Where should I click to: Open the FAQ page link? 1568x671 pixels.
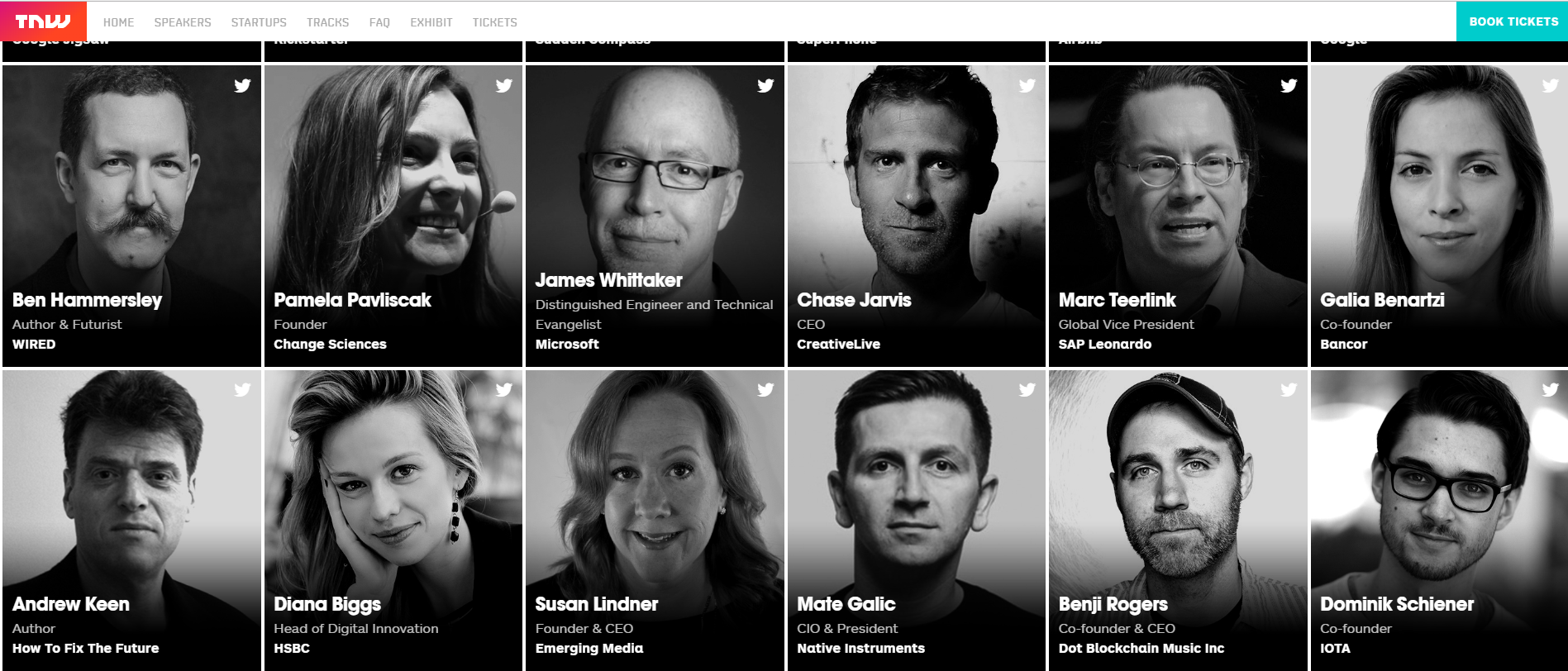pyautogui.click(x=379, y=22)
